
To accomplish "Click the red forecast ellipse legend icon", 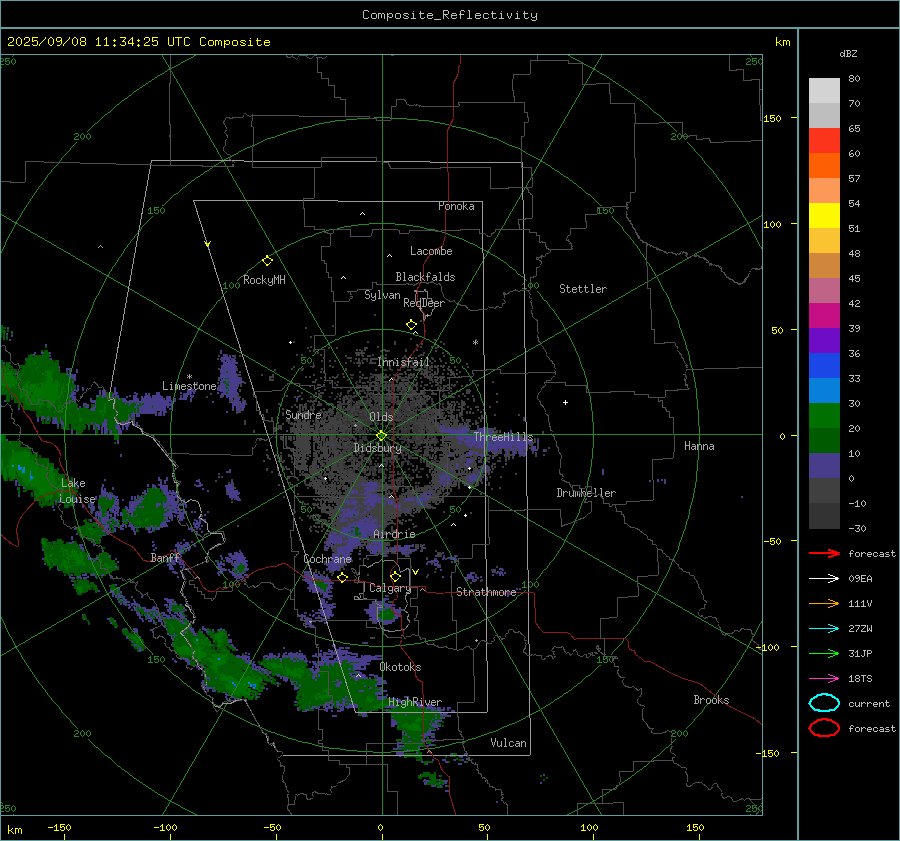I will (x=824, y=728).
